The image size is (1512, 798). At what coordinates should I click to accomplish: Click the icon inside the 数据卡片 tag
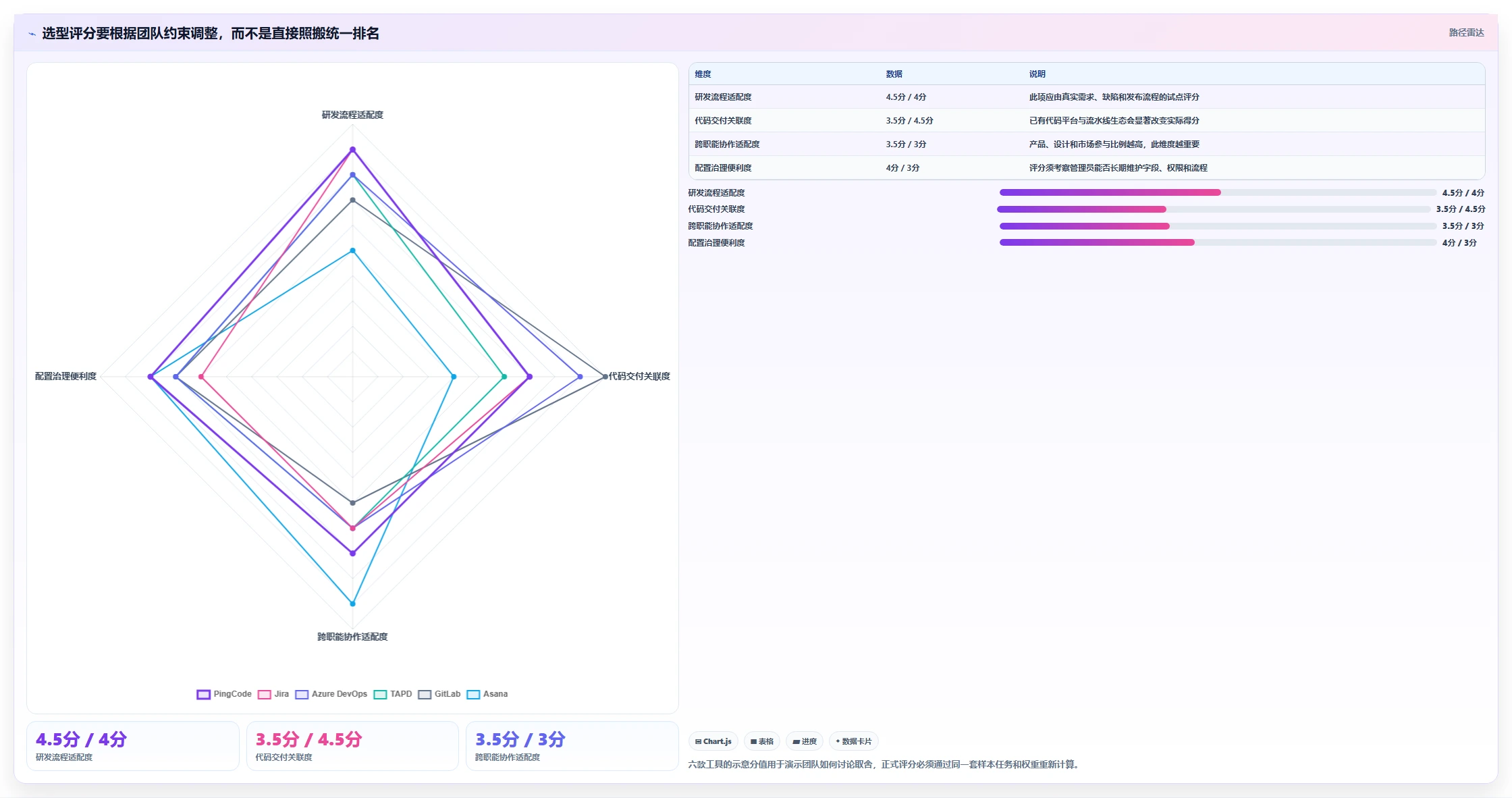click(838, 741)
